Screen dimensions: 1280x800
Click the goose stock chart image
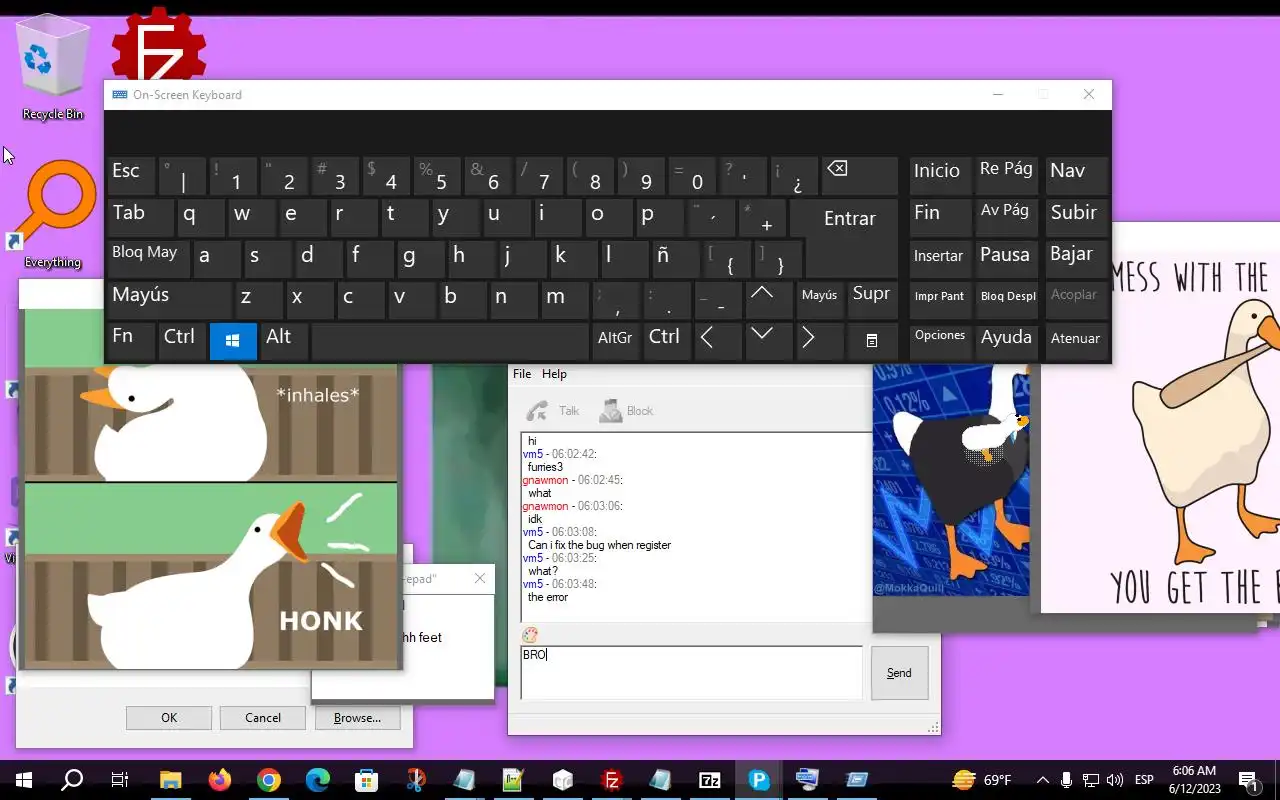(x=951, y=480)
